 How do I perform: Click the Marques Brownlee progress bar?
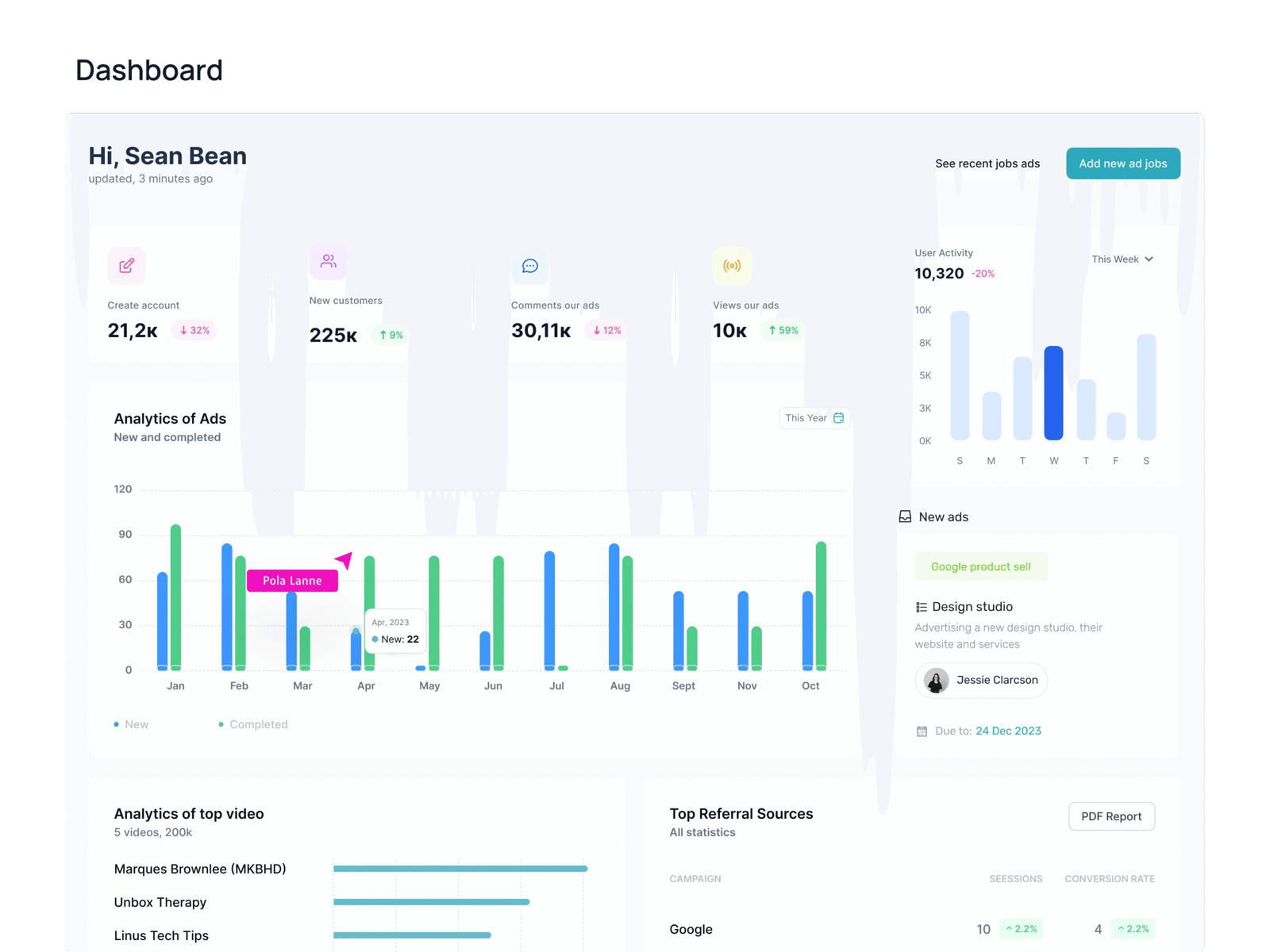[x=460, y=869]
